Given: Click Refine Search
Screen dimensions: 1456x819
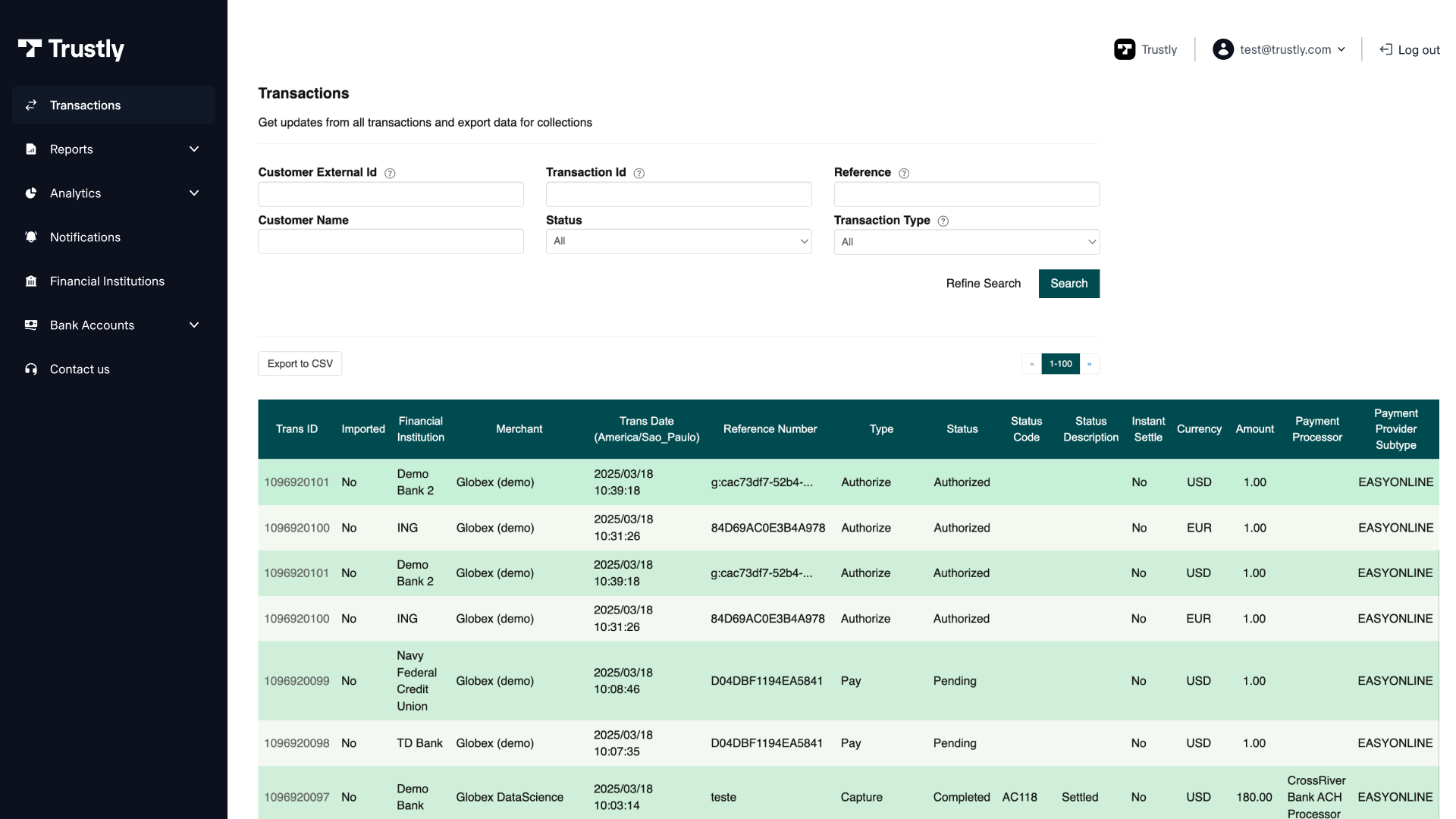Looking at the screenshot, I should click(984, 284).
